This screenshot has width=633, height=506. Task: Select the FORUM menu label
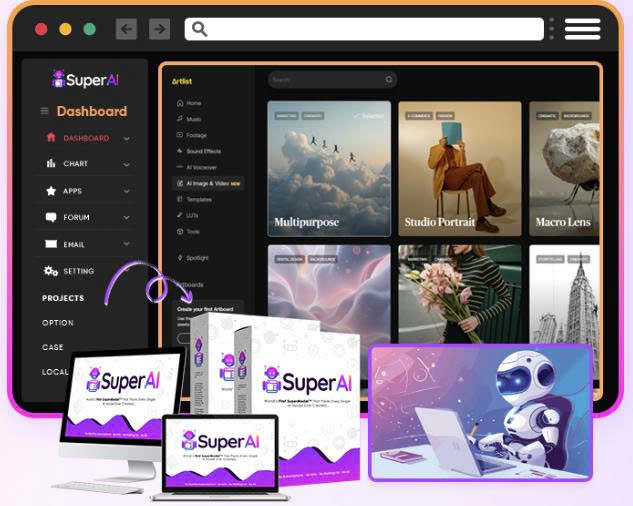pos(76,217)
